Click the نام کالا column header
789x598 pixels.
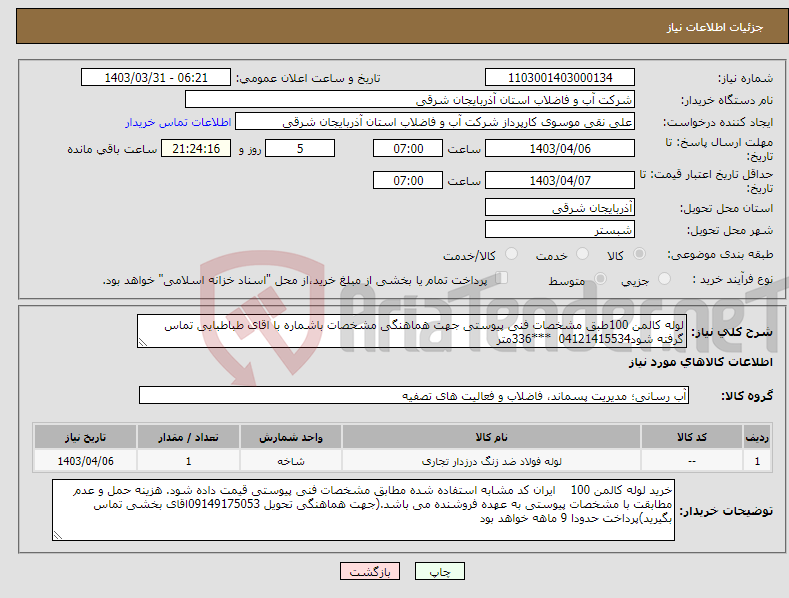tap(491, 437)
